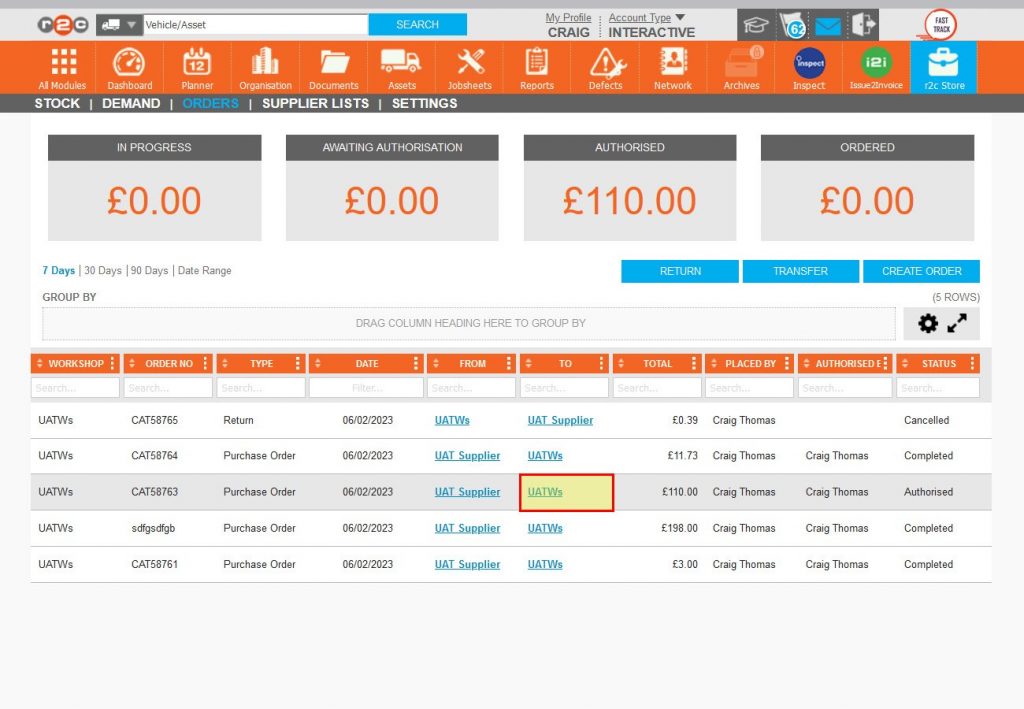This screenshot has width=1024, height=709.
Task: Open the WORKSHOP column options menu
Action: tap(111, 363)
